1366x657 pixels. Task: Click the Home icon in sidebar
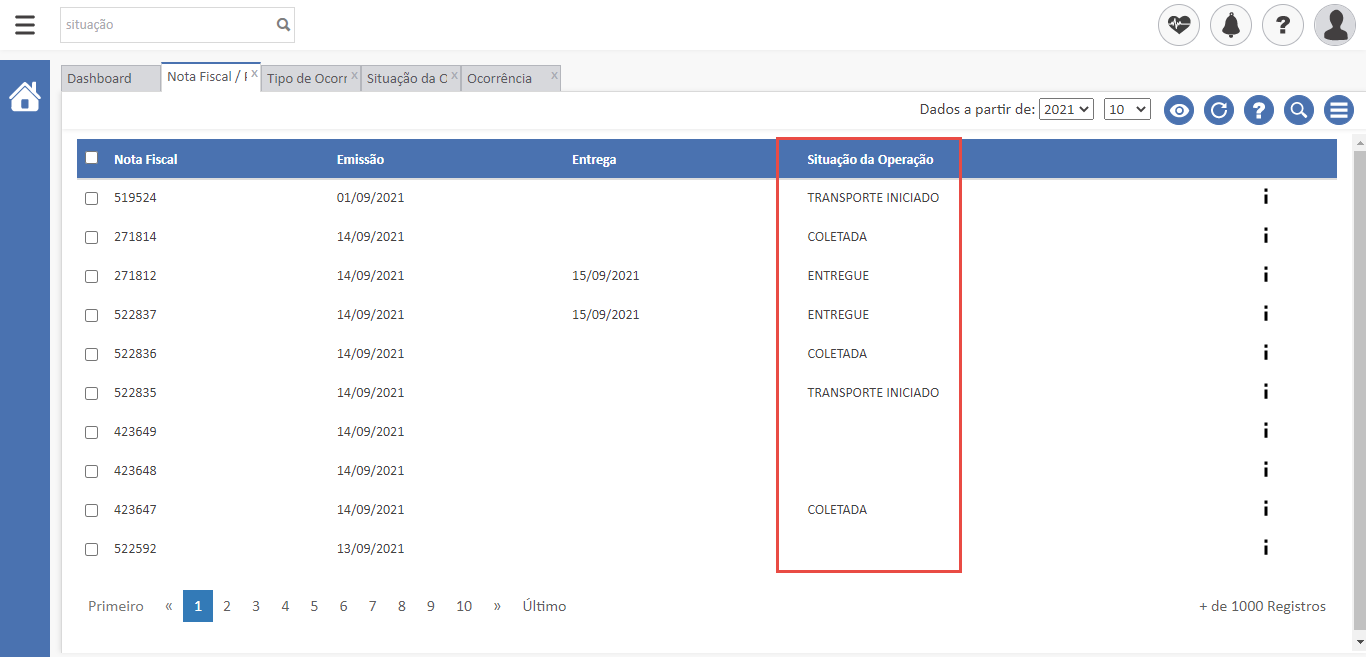(25, 97)
